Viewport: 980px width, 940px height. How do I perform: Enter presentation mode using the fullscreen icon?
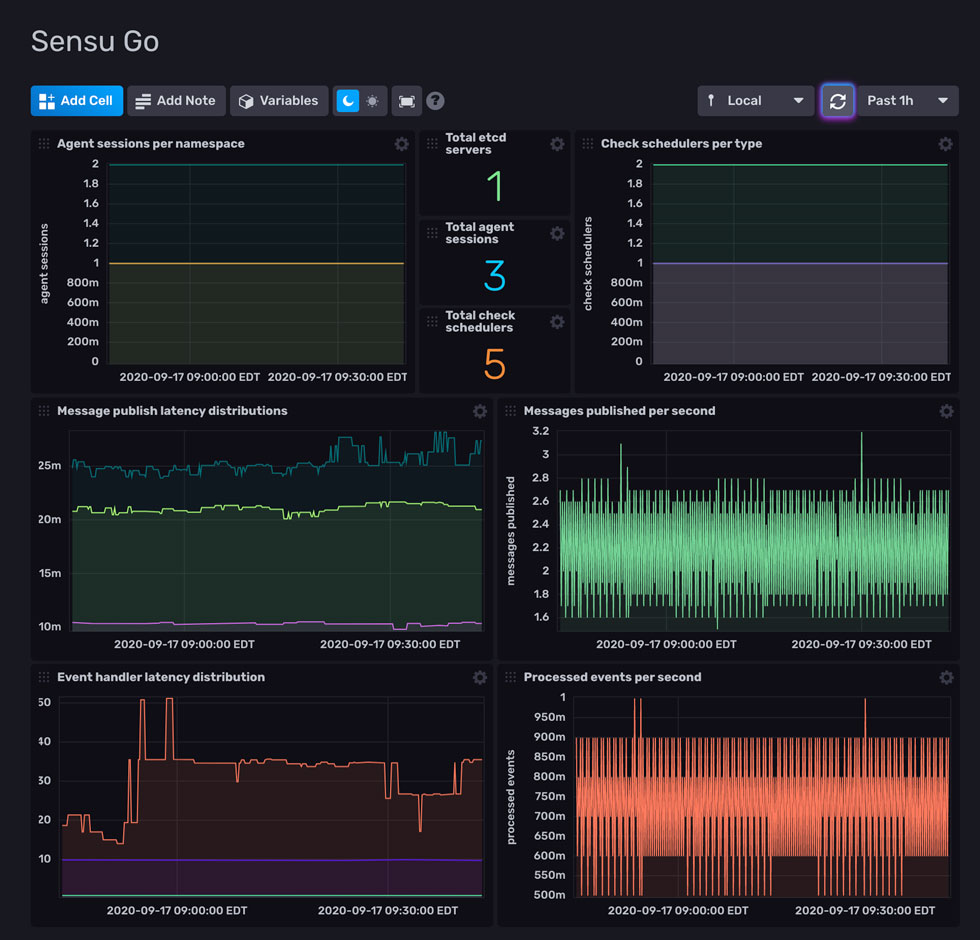point(407,100)
